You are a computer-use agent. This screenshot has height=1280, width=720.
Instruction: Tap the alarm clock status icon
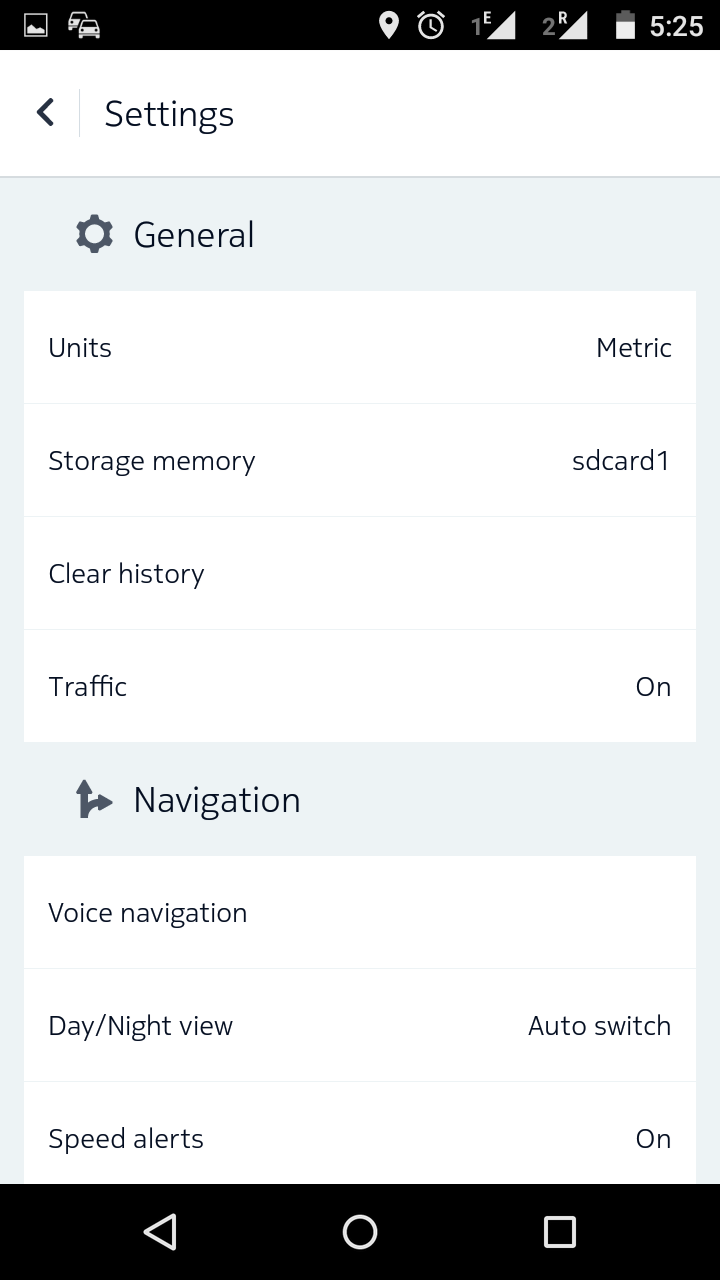pyautogui.click(x=431, y=26)
